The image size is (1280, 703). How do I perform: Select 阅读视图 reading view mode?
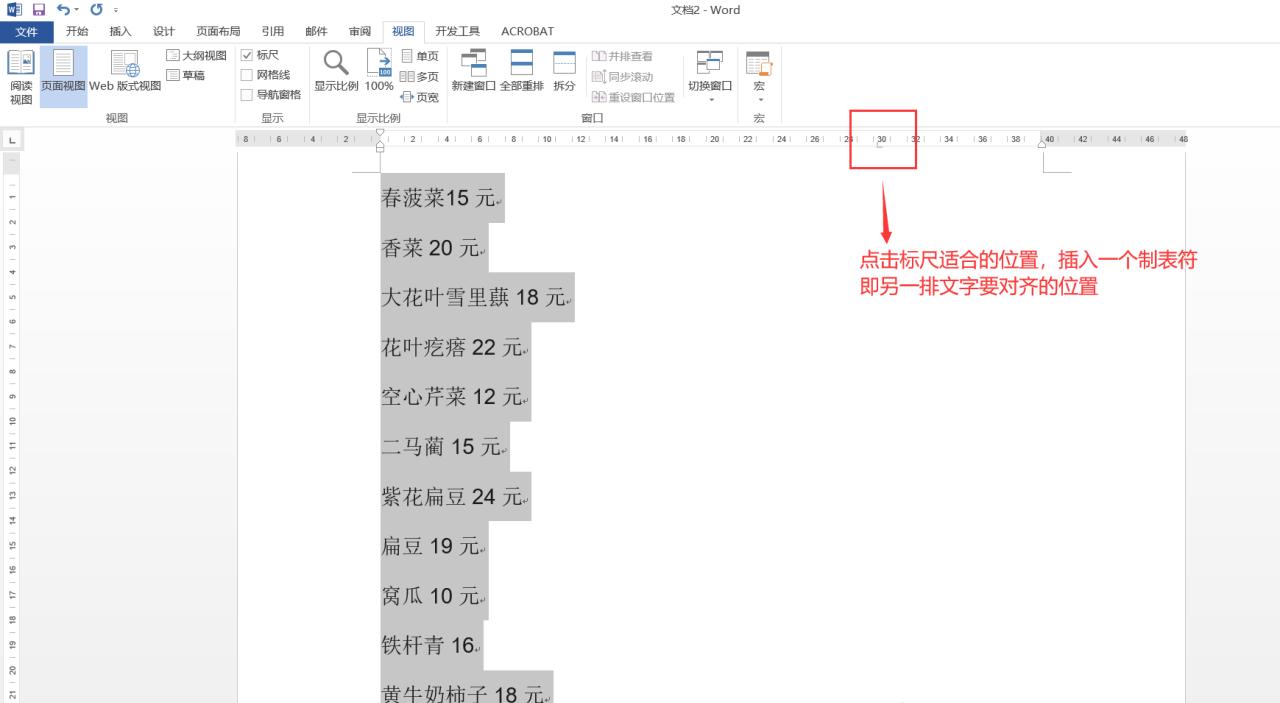21,77
